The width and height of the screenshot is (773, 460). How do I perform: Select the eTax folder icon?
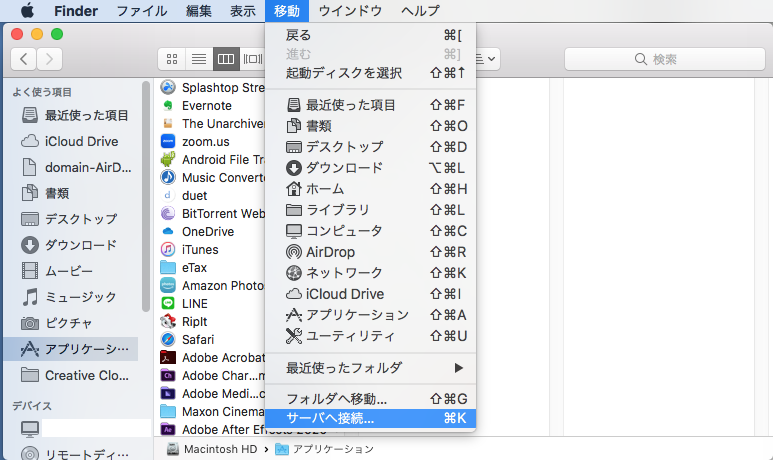coord(168,267)
